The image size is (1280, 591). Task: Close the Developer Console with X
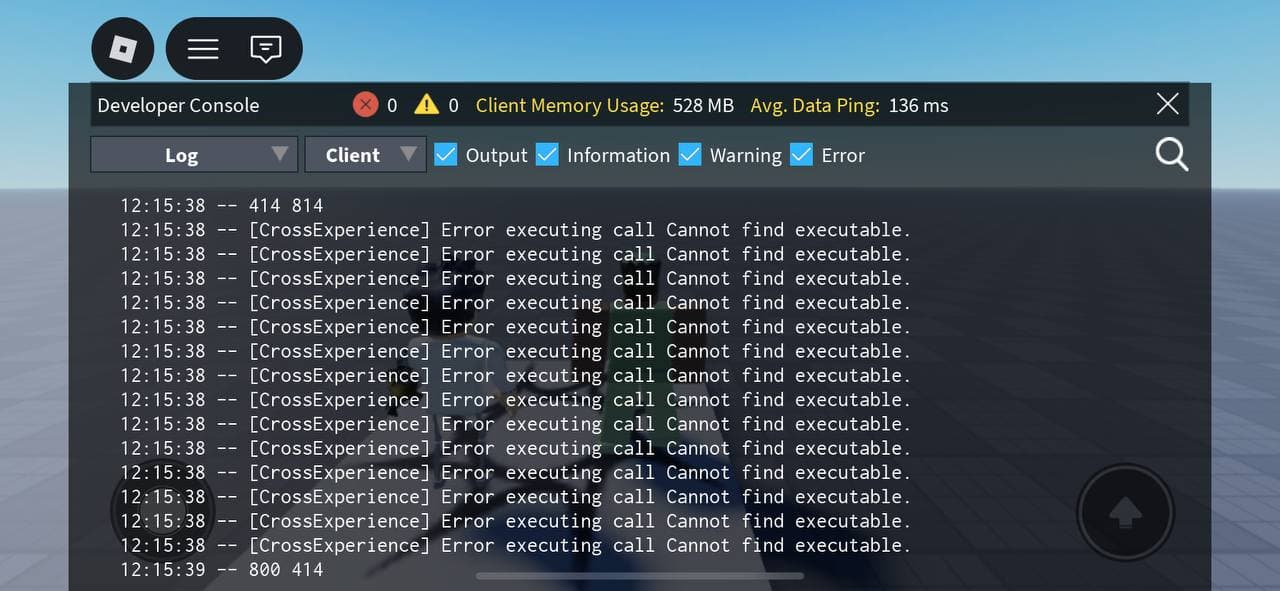coord(1167,104)
